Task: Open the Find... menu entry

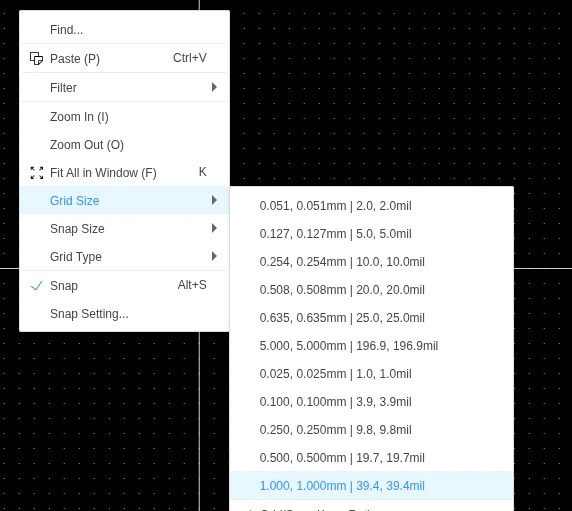Action: click(124, 30)
